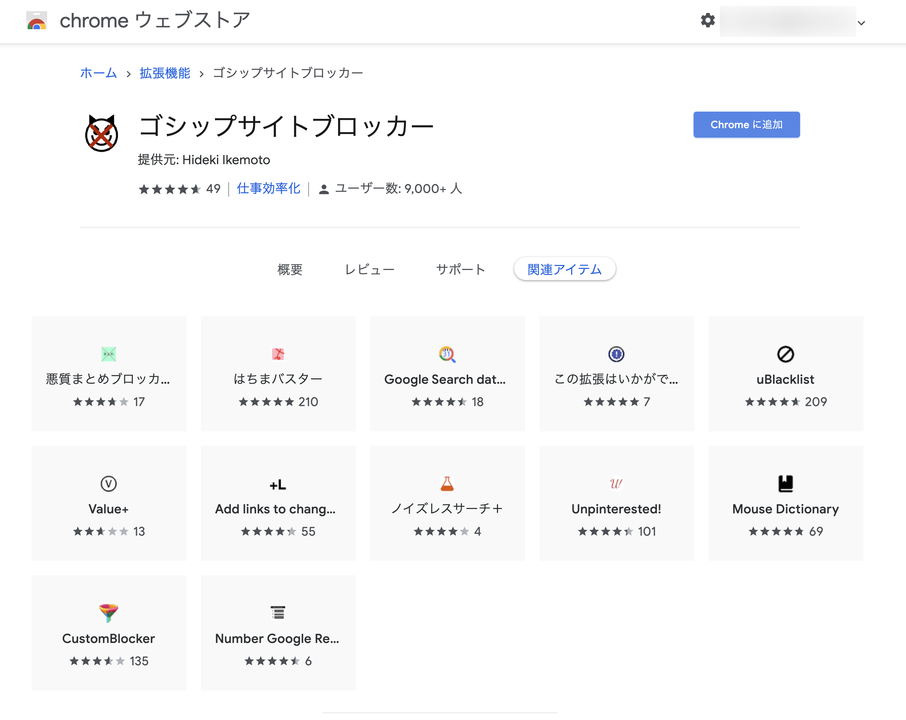Open the CustomBlocker funnel icon
This screenshot has width=906, height=720.
(109, 613)
